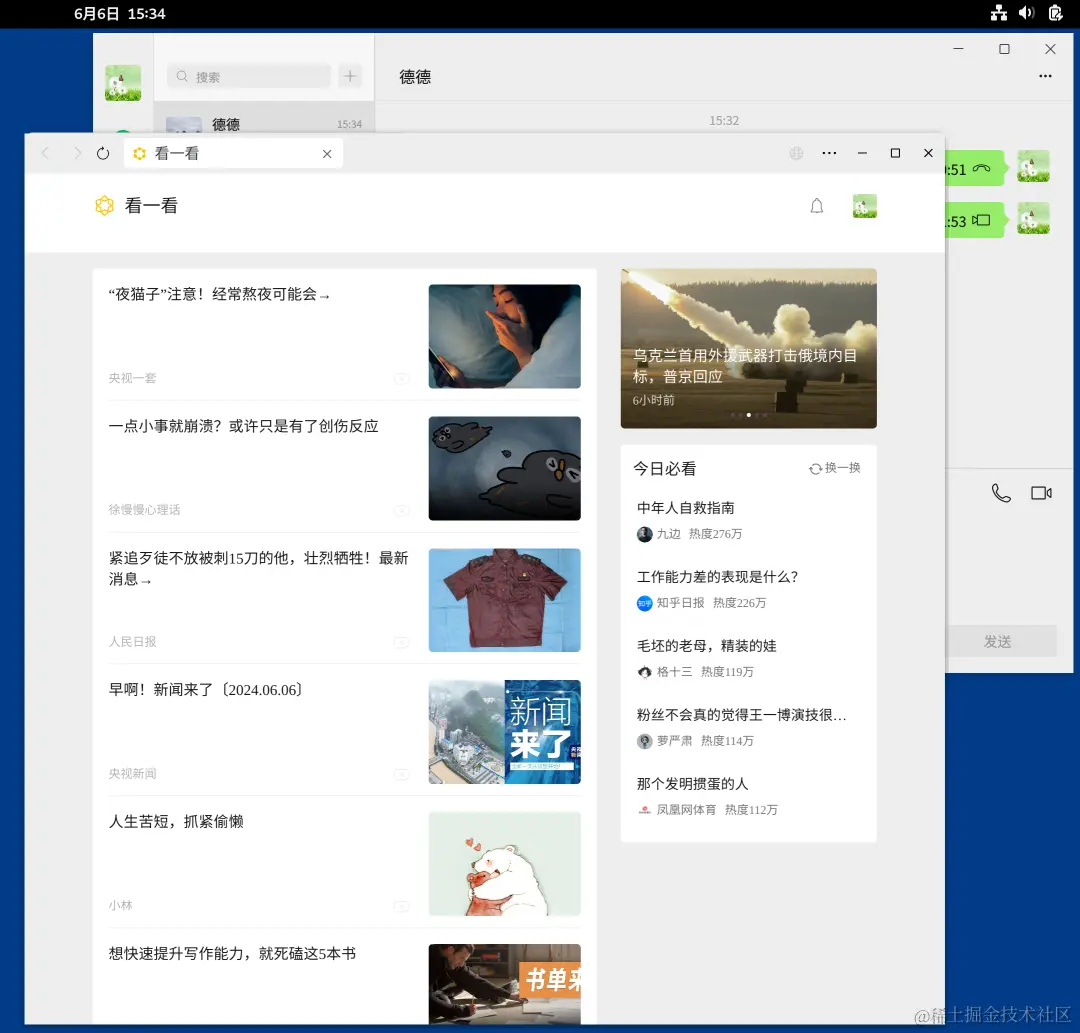This screenshot has height=1033, width=1080.
Task: Open article 紧追歹徒不放被刺15刀的他
Action: coord(258,568)
